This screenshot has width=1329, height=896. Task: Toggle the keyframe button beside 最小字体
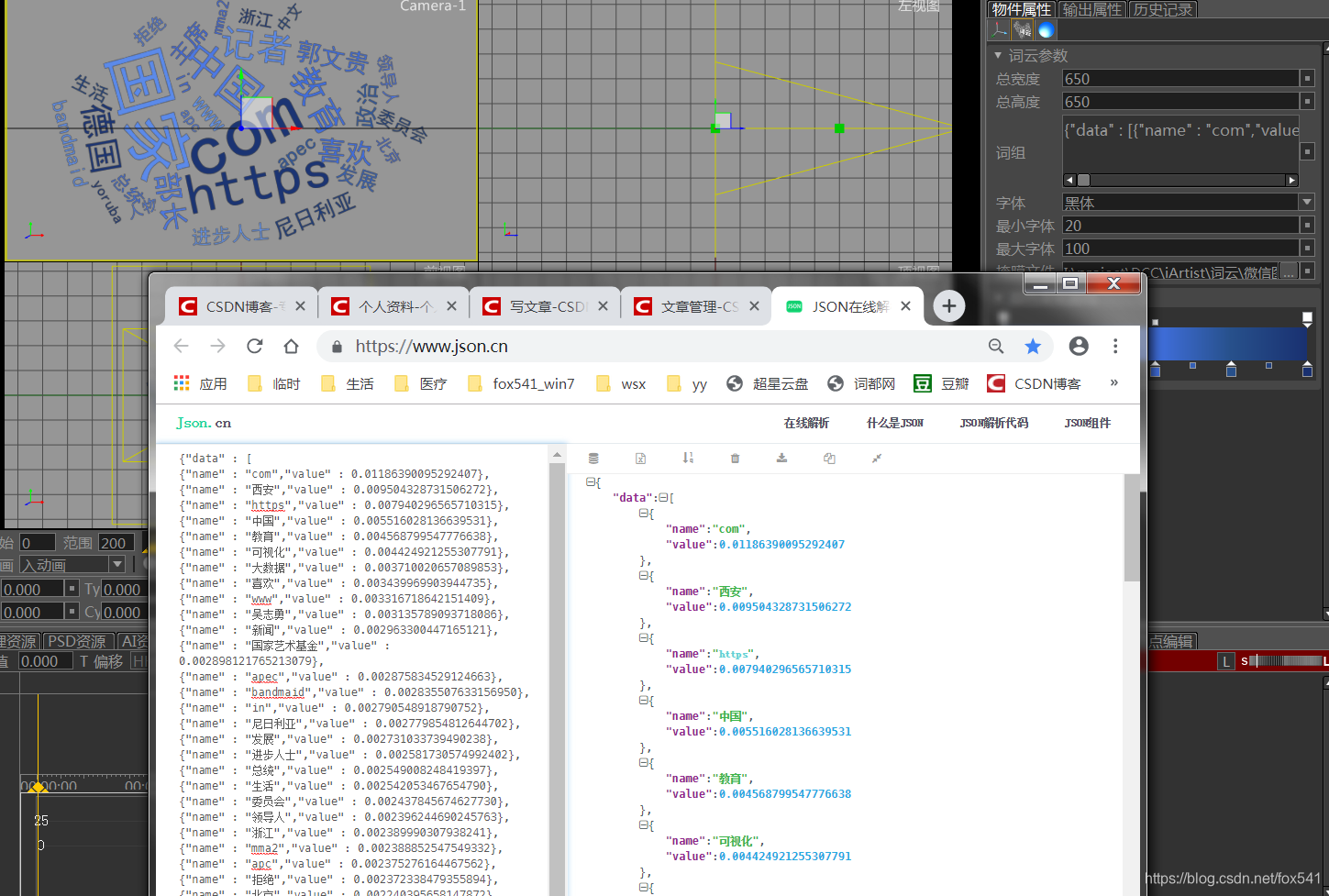pyautogui.click(x=1308, y=225)
